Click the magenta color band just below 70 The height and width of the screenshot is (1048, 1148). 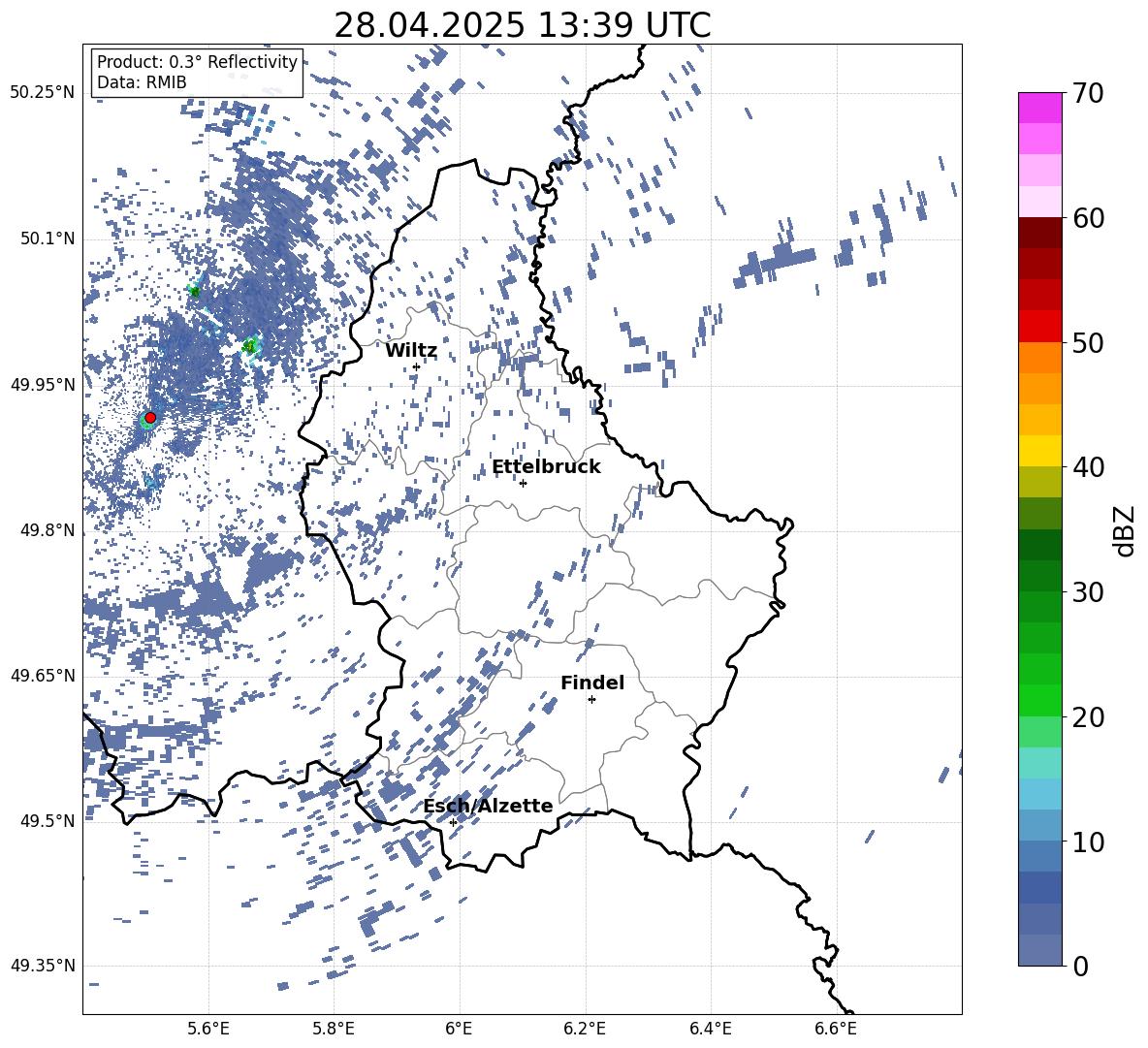1039,109
